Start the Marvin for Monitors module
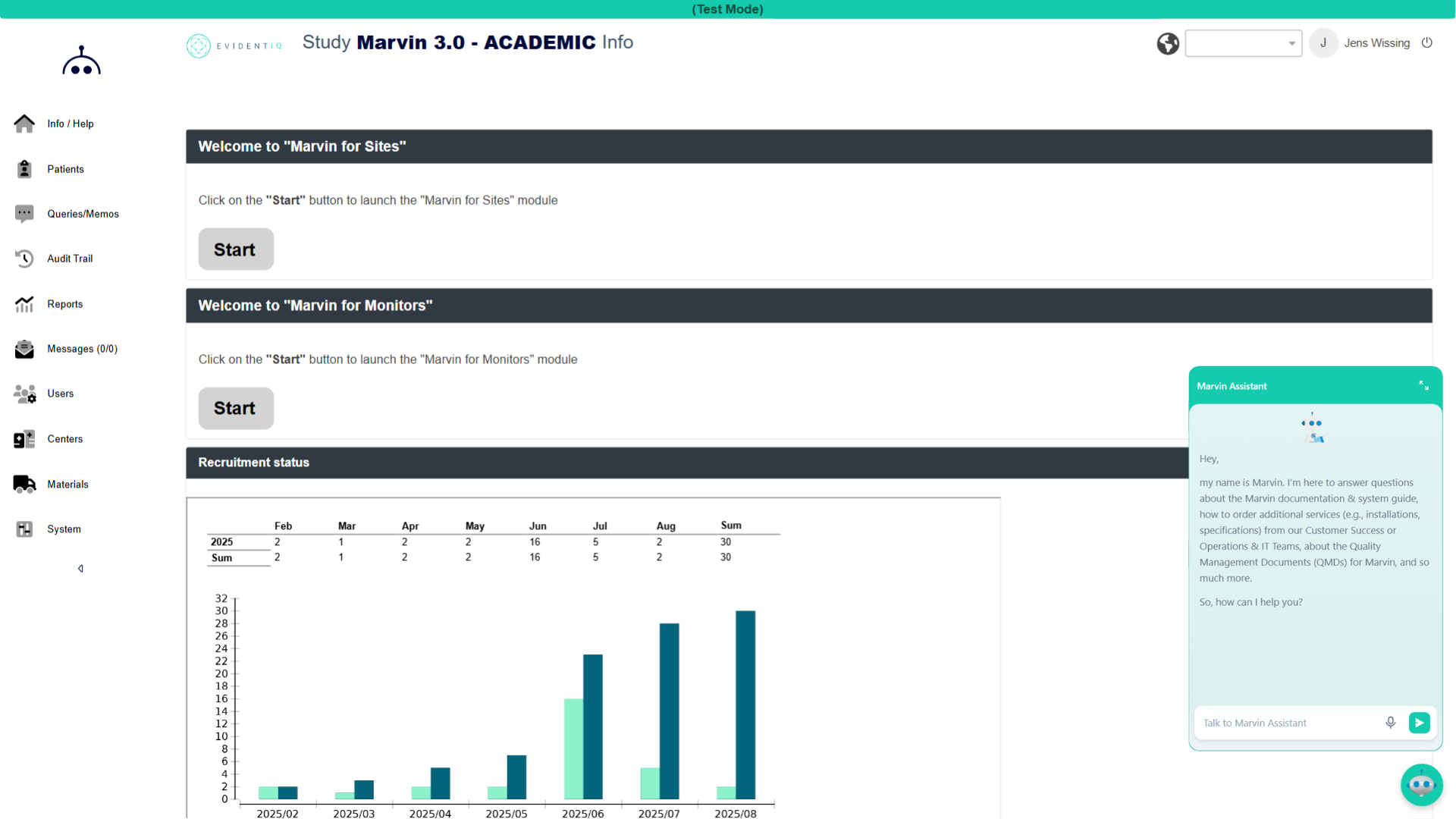Image resolution: width=1456 pixels, height=819 pixels. (x=236, y=408)
